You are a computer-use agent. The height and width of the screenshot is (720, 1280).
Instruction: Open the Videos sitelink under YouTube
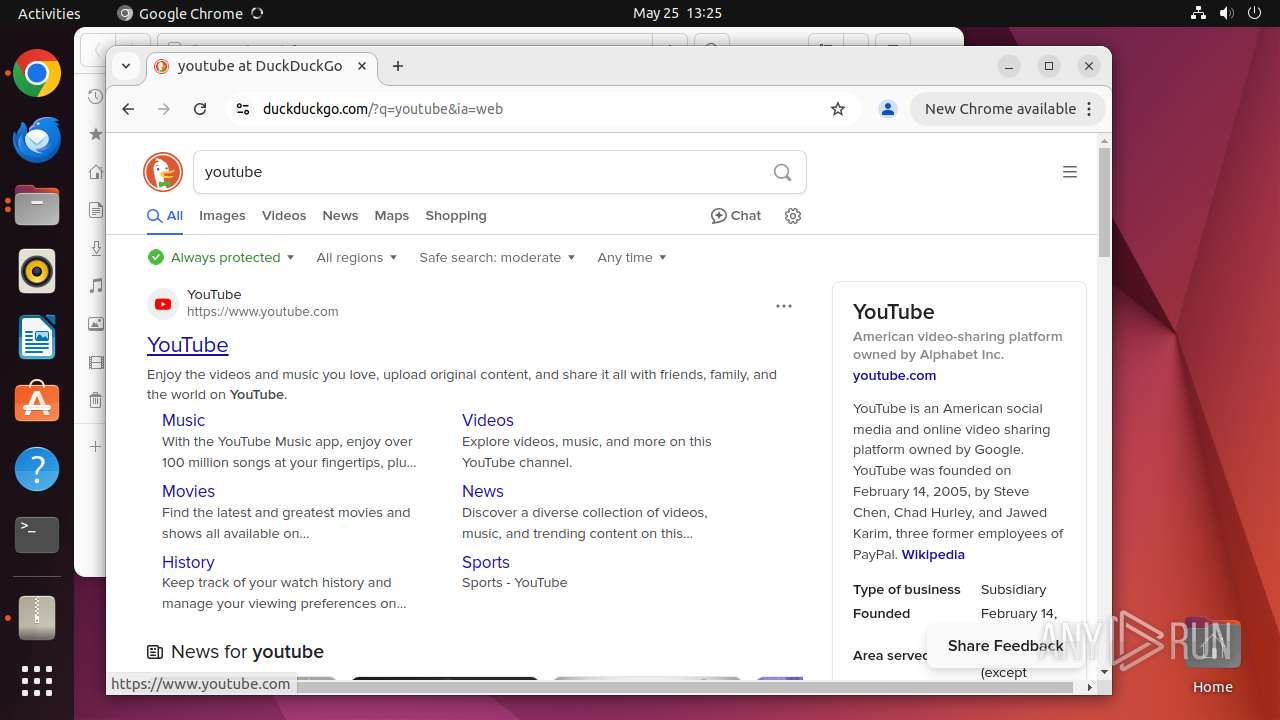[488, 421]
